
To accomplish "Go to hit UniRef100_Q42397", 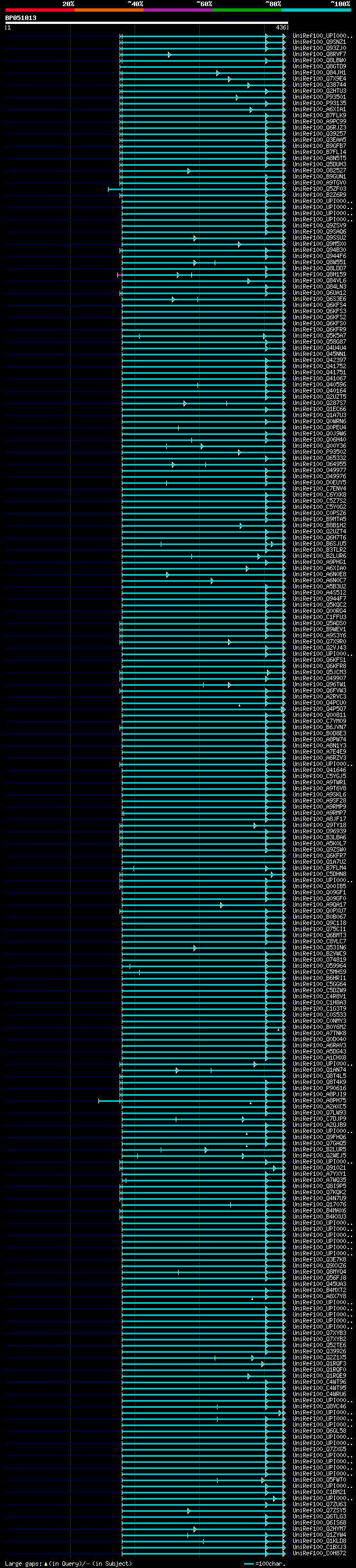I will 319,360.
